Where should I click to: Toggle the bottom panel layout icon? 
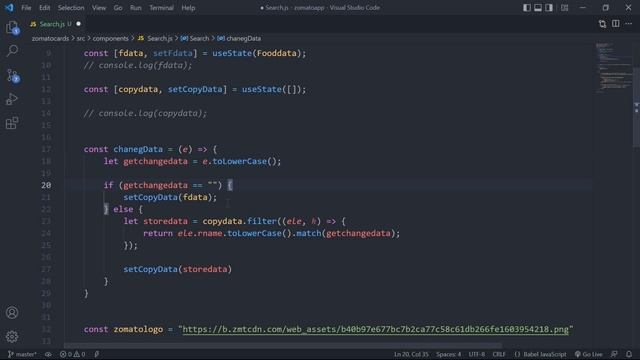(538, 8)
